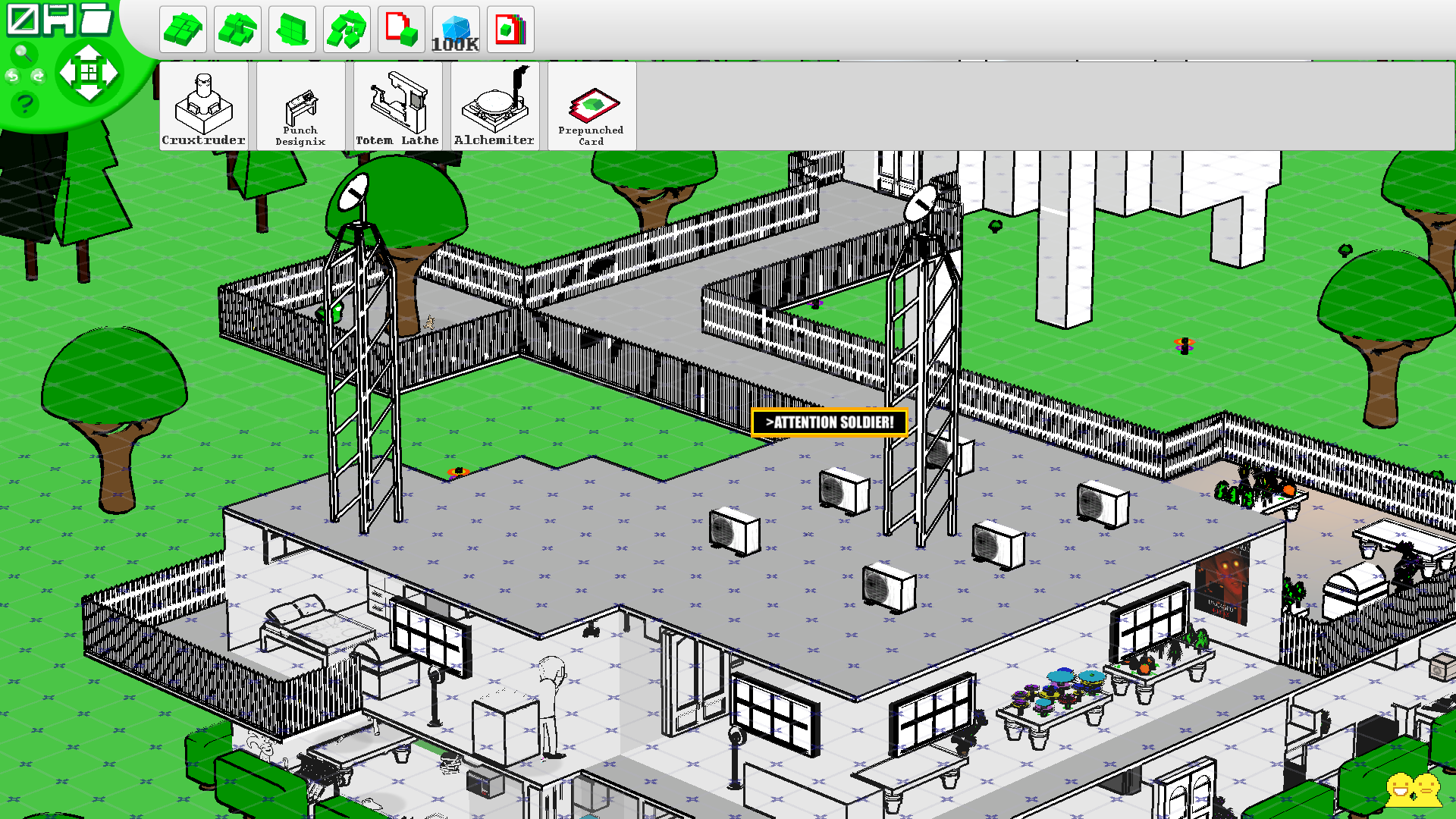The image size is (1456, 819).
Task: Select the Punch Designix item
Action: [x=300, y=106]
